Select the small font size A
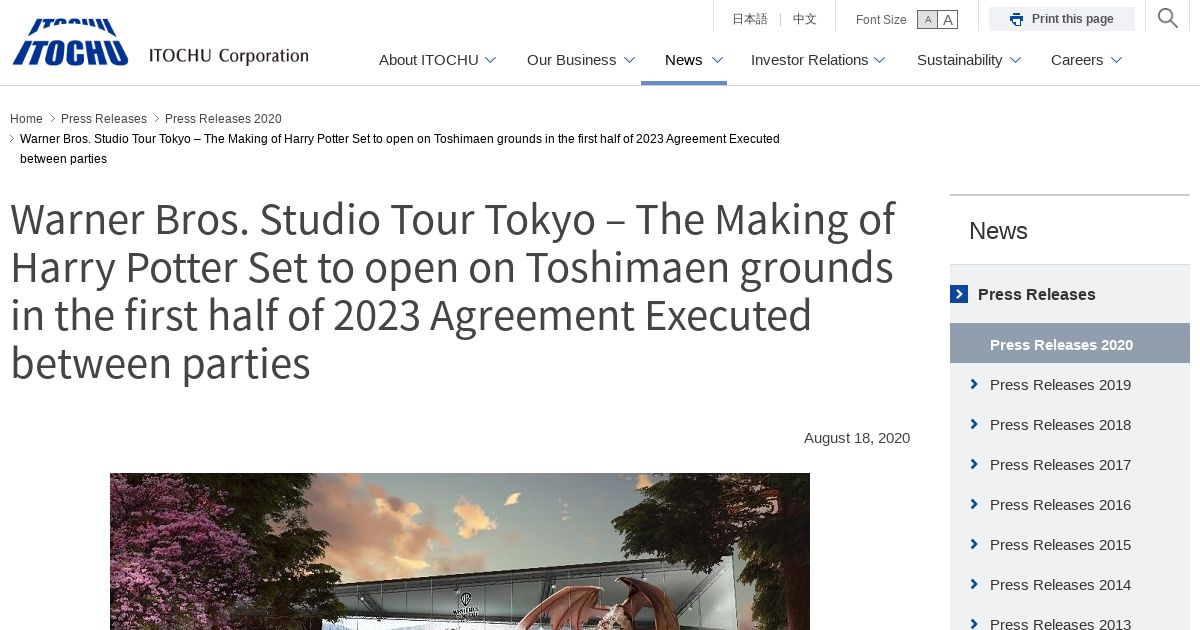Viewport: 1200px width, 630px height. 927,20
